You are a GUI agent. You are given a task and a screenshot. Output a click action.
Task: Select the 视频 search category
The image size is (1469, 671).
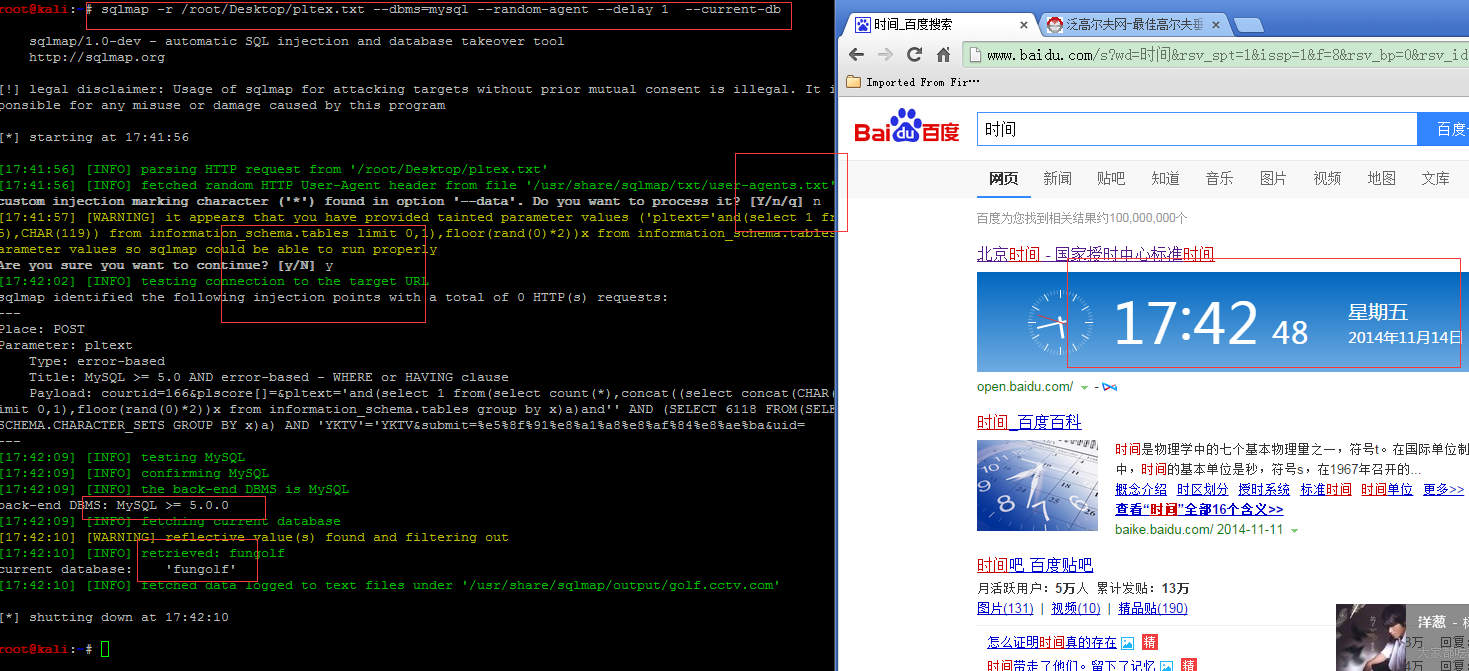1327,178
